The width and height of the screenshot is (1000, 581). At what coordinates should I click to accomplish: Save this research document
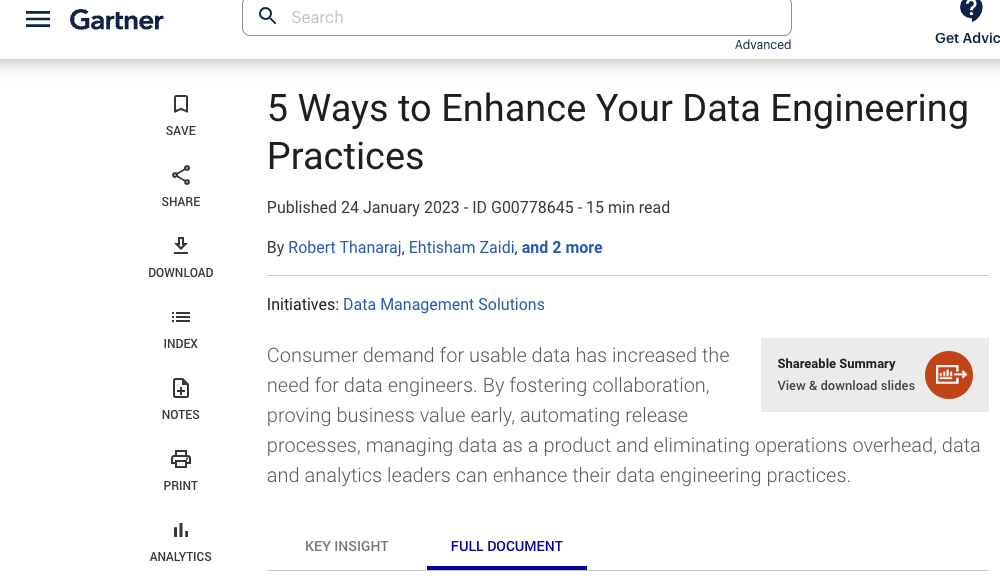click(180, 115)
